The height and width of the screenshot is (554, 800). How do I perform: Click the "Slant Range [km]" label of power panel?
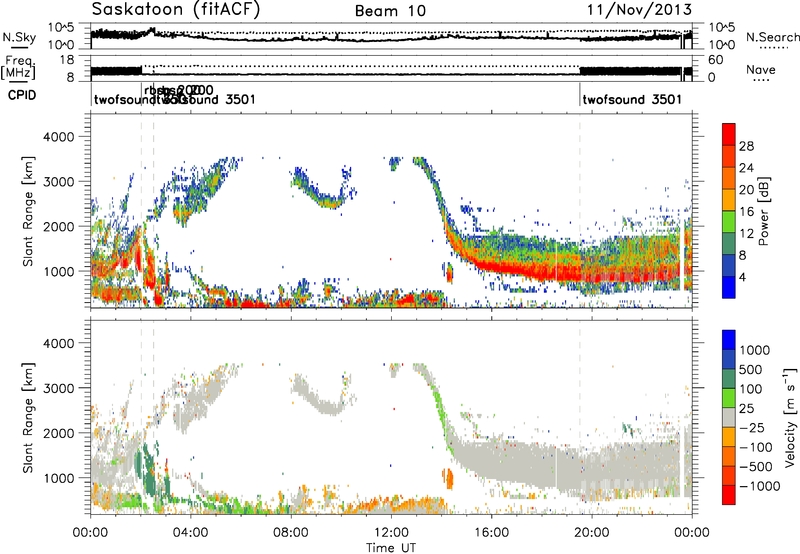[28, 211]
